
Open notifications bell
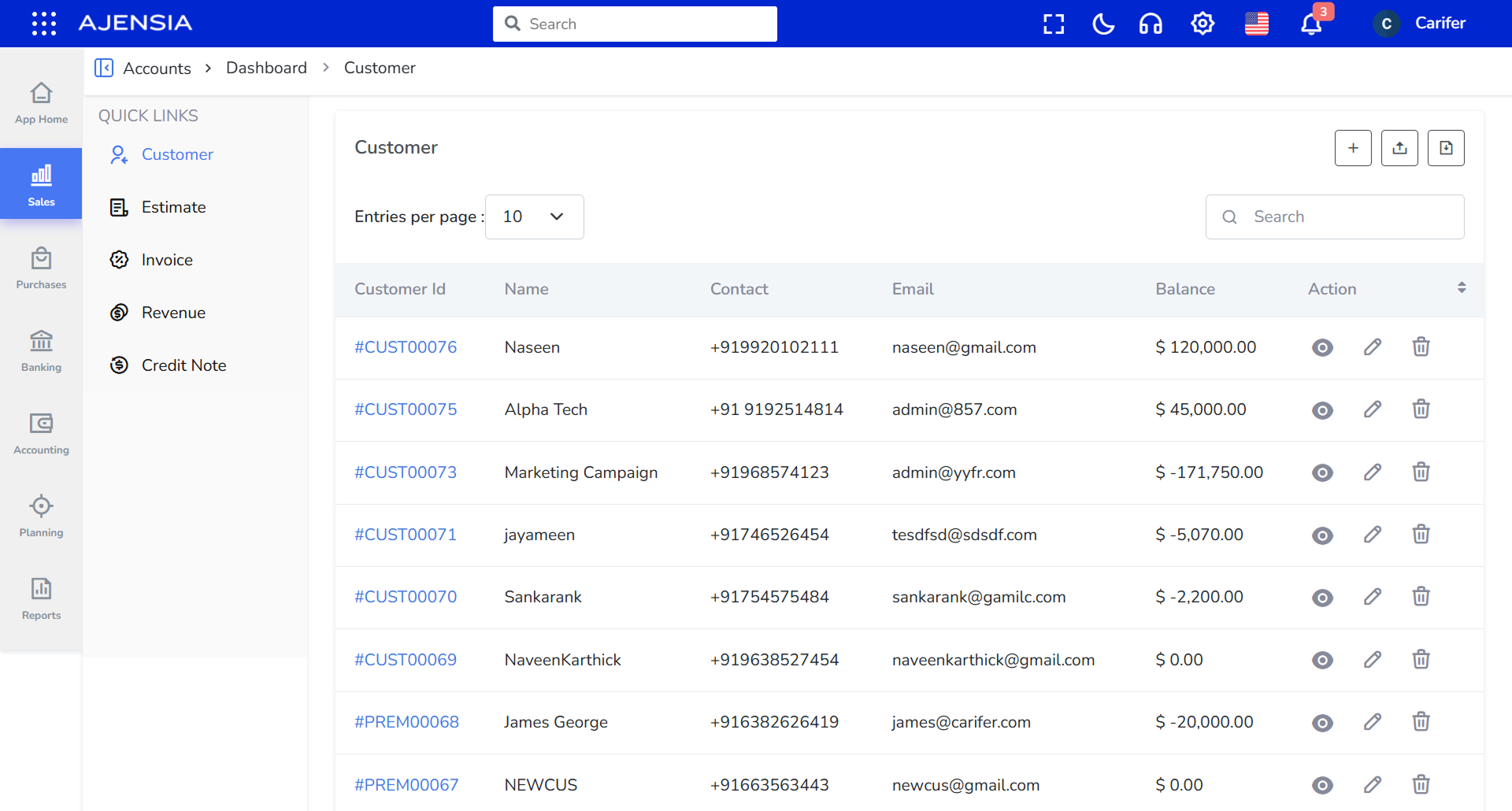(x=1311, y=24)
